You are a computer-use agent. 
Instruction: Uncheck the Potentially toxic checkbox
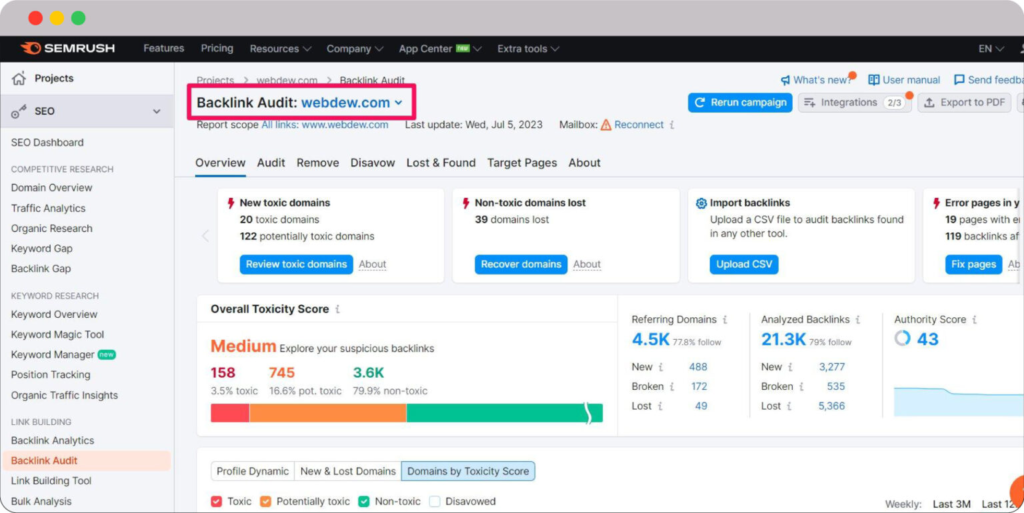[x=265, y=501]
